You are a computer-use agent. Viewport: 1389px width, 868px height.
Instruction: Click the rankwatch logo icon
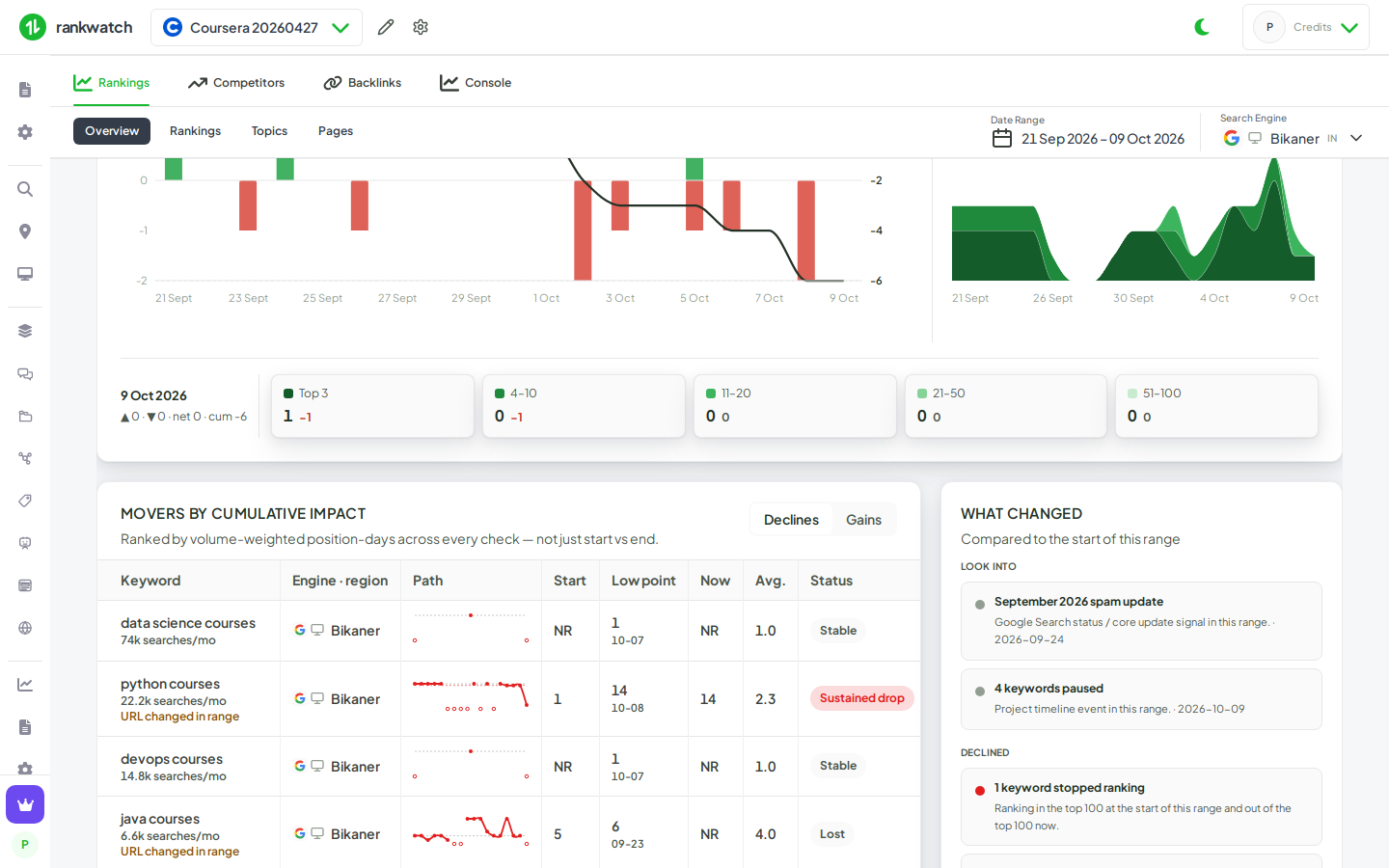pyautogui.click(x=32, y=27)
